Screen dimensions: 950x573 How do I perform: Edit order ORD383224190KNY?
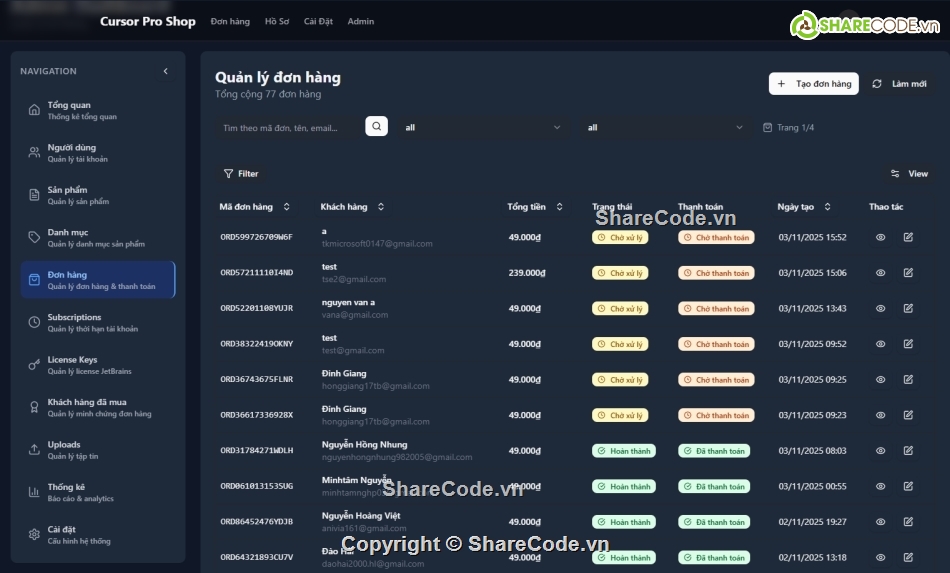(x=908, y=344)
